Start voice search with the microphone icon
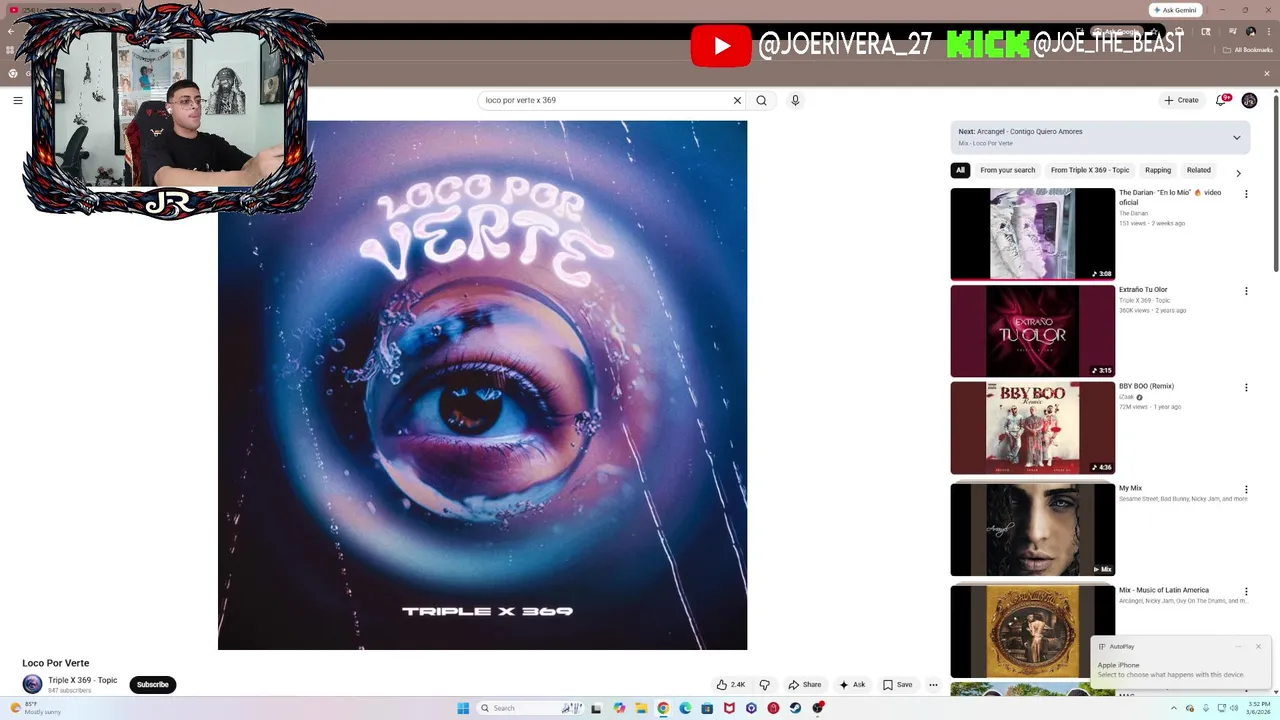The image size is (1280, 720). [795, 100]
